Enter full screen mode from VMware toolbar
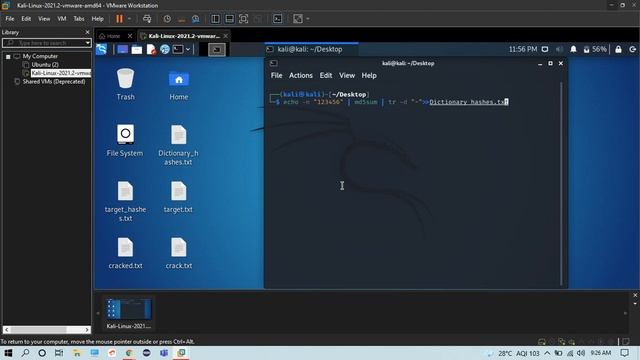The height and width of the screenshot is (360, 640). (243, 19)
